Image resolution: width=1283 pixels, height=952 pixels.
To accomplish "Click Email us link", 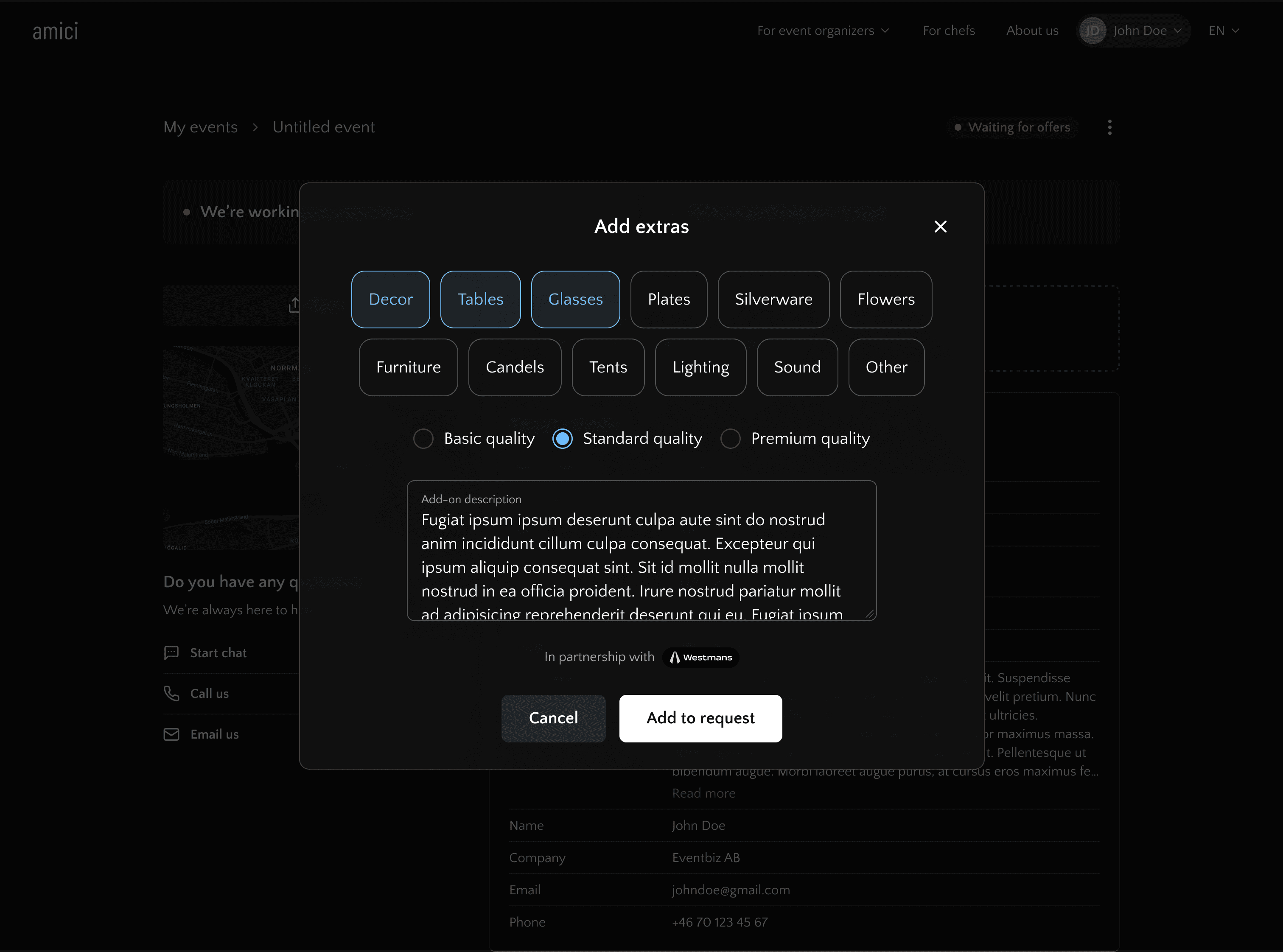I will click(x=214, y=735).
